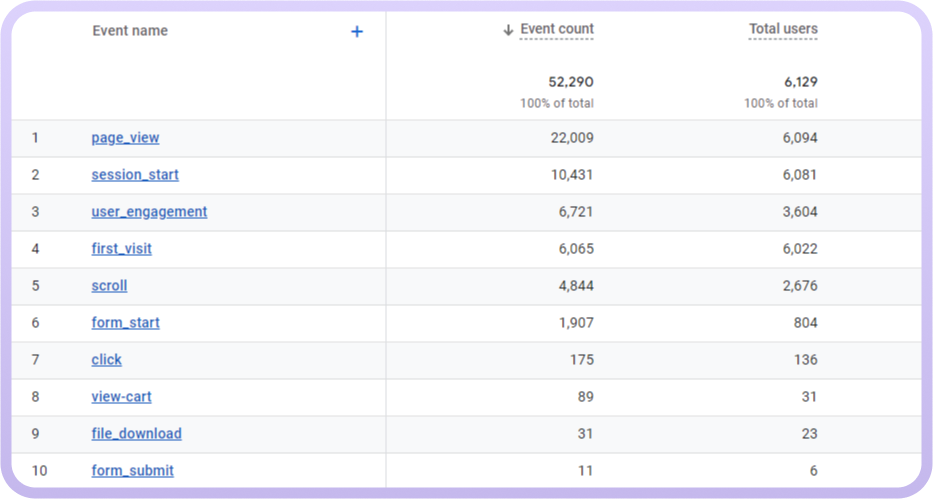The image size is (933, 499).
Task: Select the 3,604 users cell for user_engagement
Action: pyautogui.click(x=799, y=212)
